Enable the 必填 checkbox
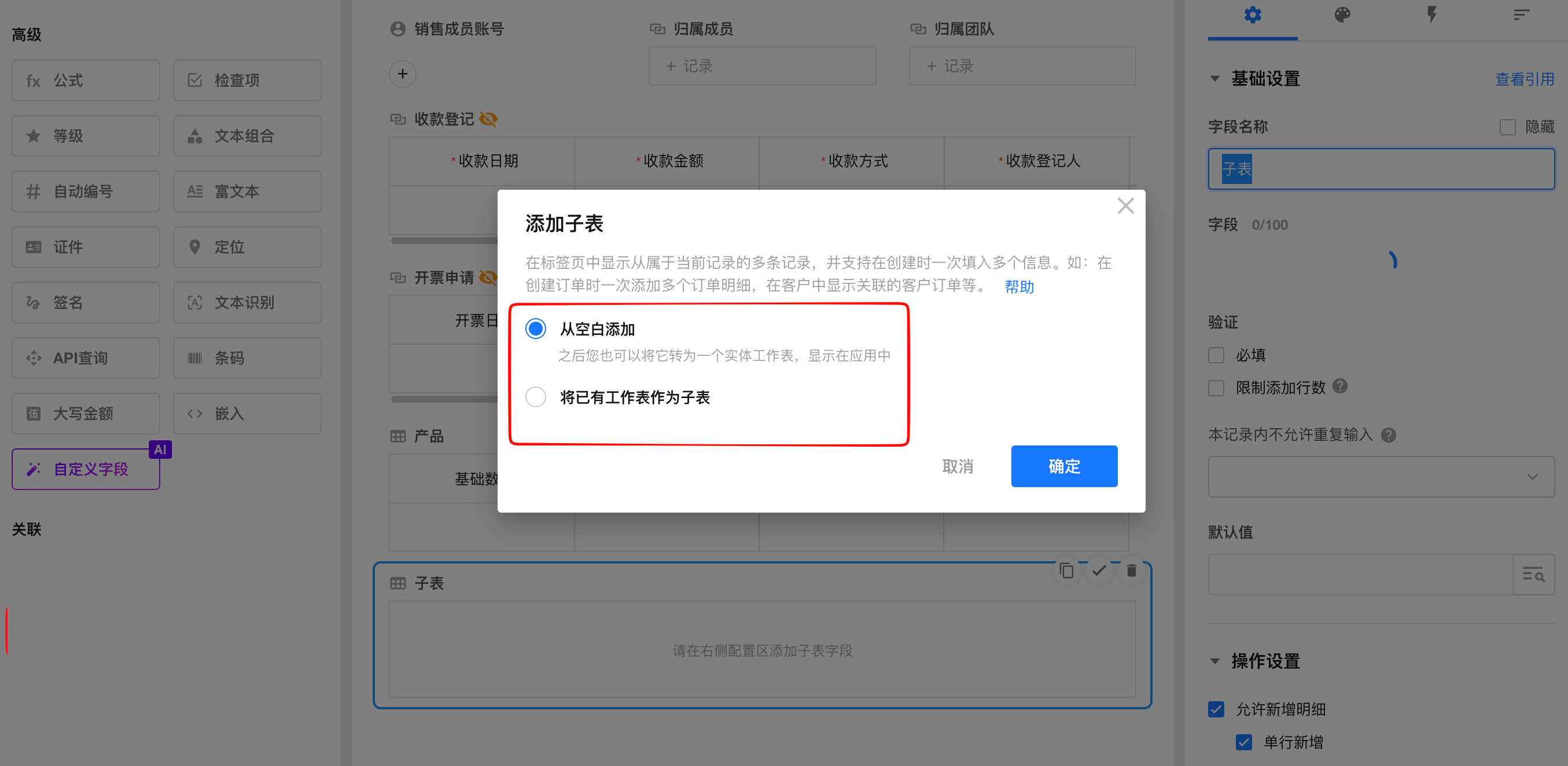1568x766 pixels. click(x=1216, y=355)
